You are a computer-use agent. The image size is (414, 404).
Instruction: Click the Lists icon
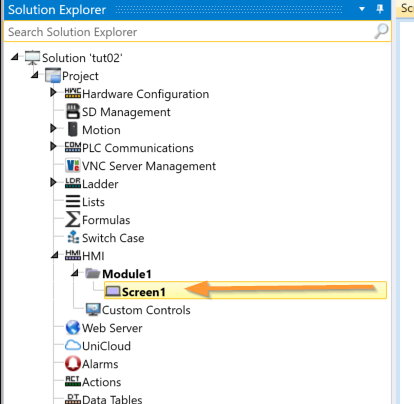click(x=73, y=201)
